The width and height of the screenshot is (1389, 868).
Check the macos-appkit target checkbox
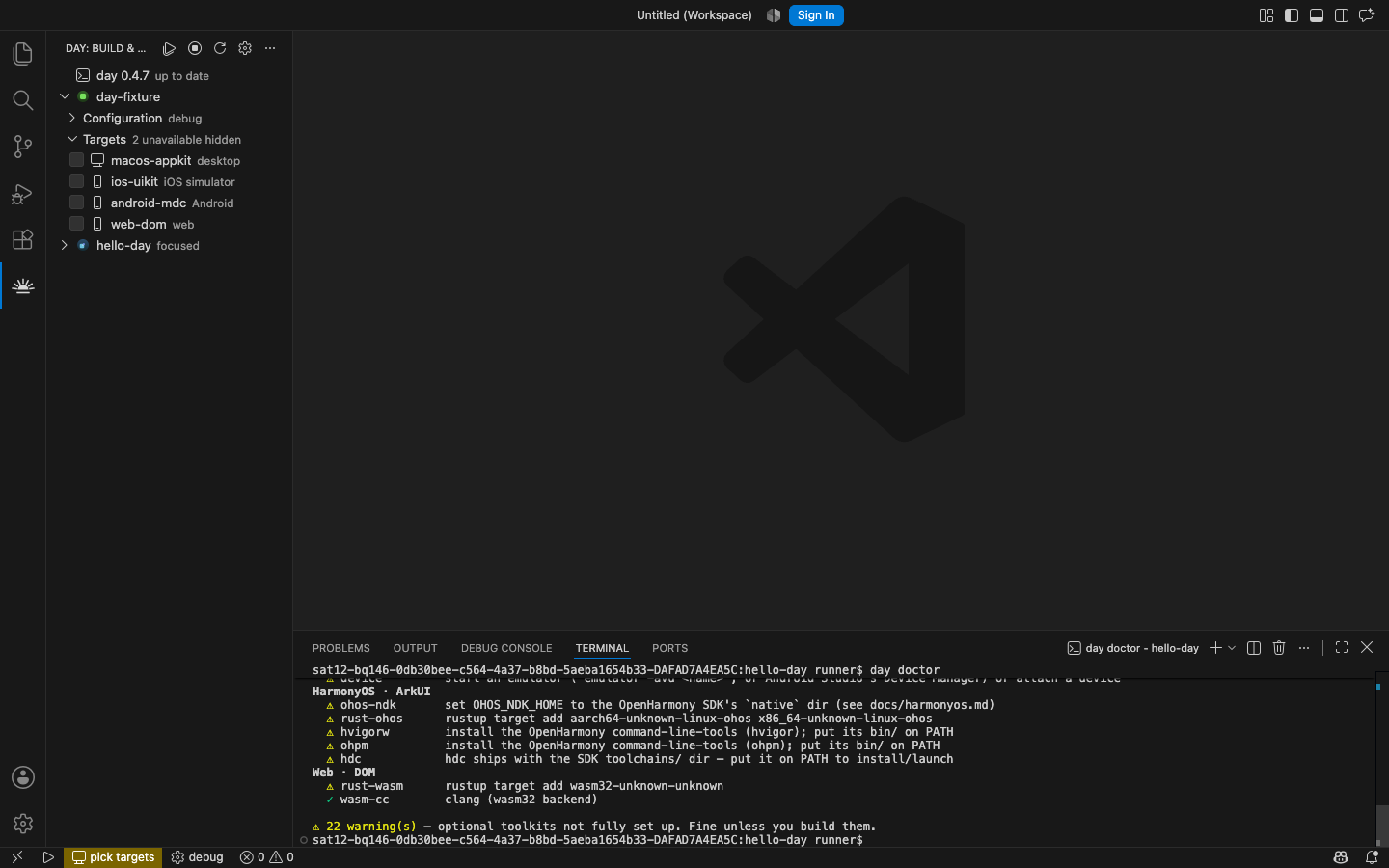tap(77, 160)
